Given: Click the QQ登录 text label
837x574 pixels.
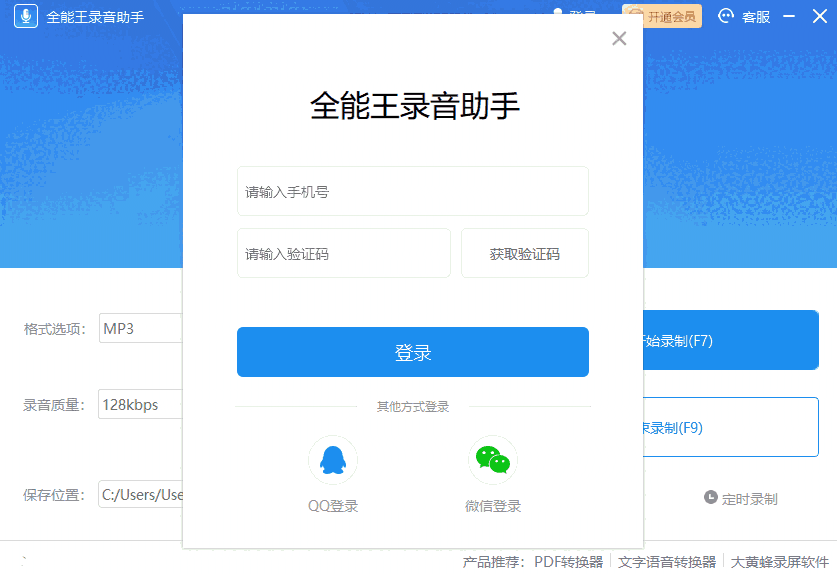Looking at the screenshot, I should tap(333, 506).
